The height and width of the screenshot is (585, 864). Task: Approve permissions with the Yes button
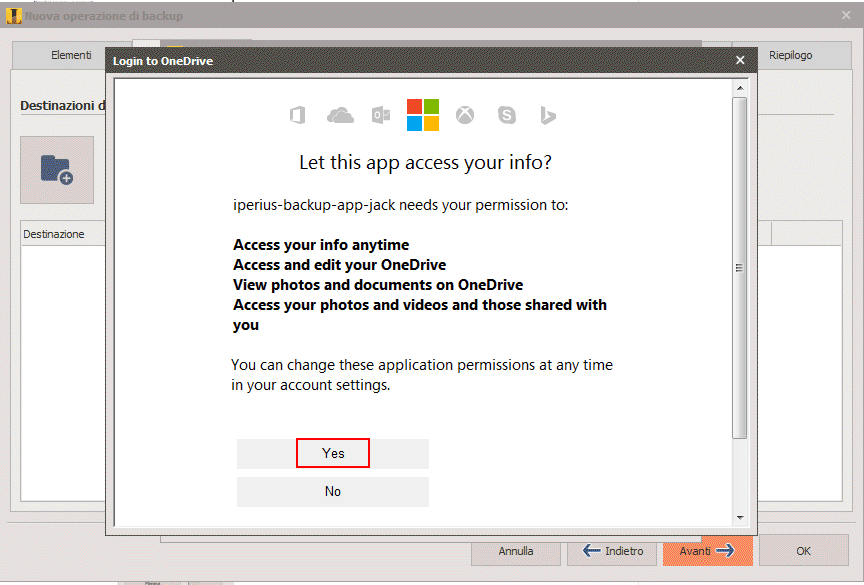click(333, 453)
